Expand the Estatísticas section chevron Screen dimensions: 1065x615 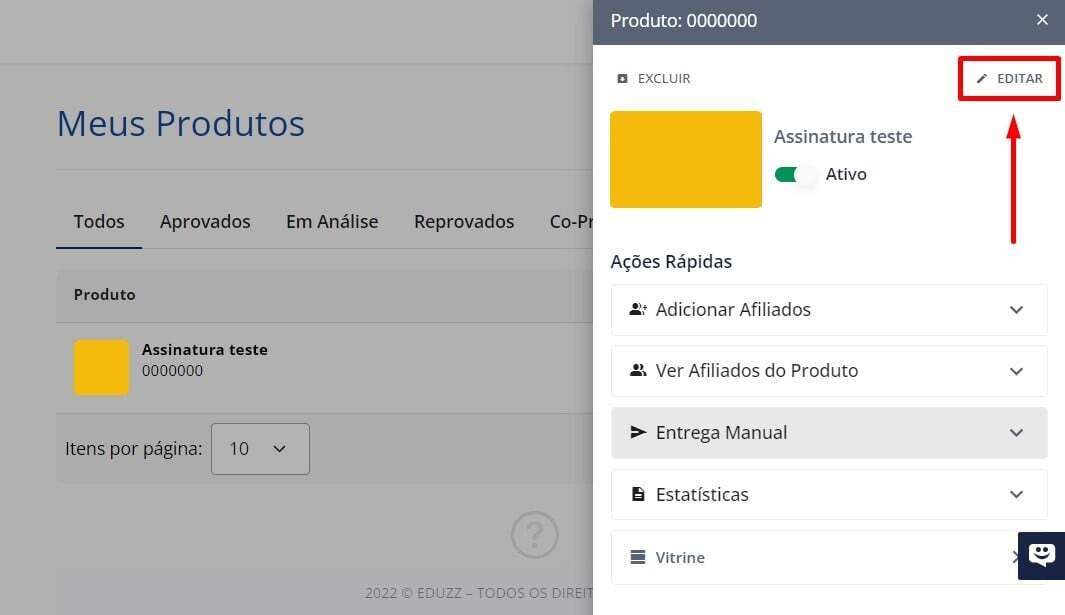point(1016,495)
